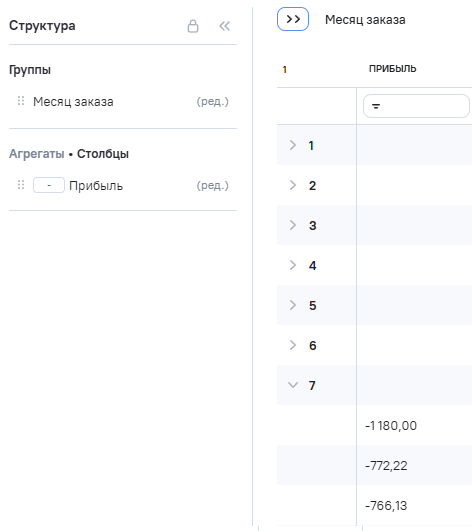Edit the Прибыль column via (ред.)
472x531 pixels.
click(213, 185)
